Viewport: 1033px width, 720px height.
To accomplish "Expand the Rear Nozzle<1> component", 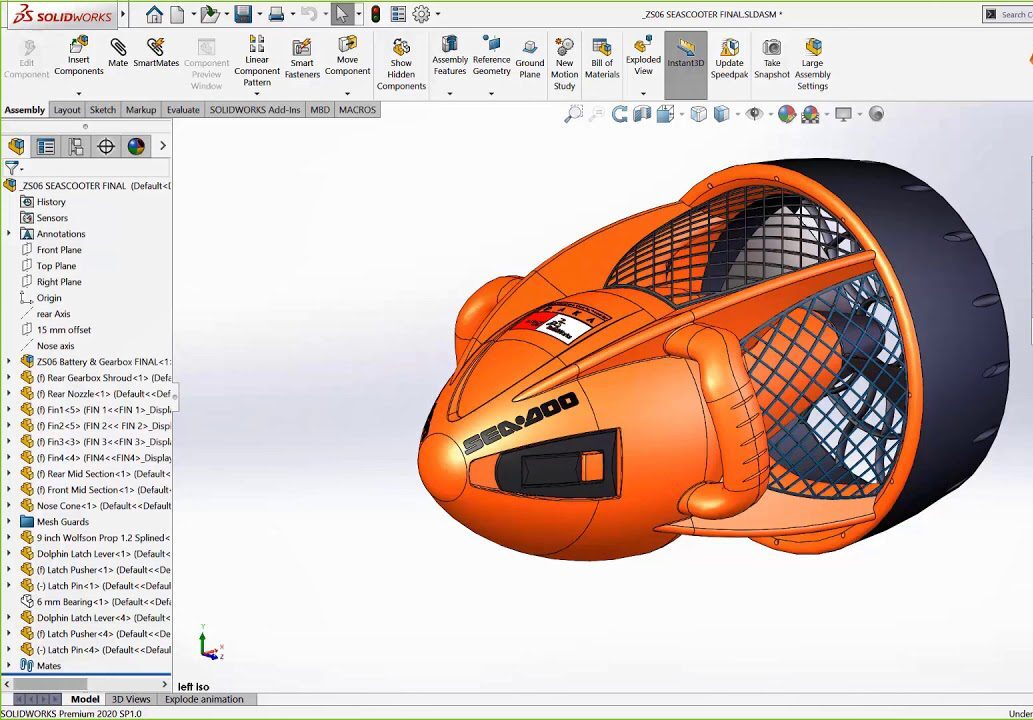I will [x=9, y=394].
